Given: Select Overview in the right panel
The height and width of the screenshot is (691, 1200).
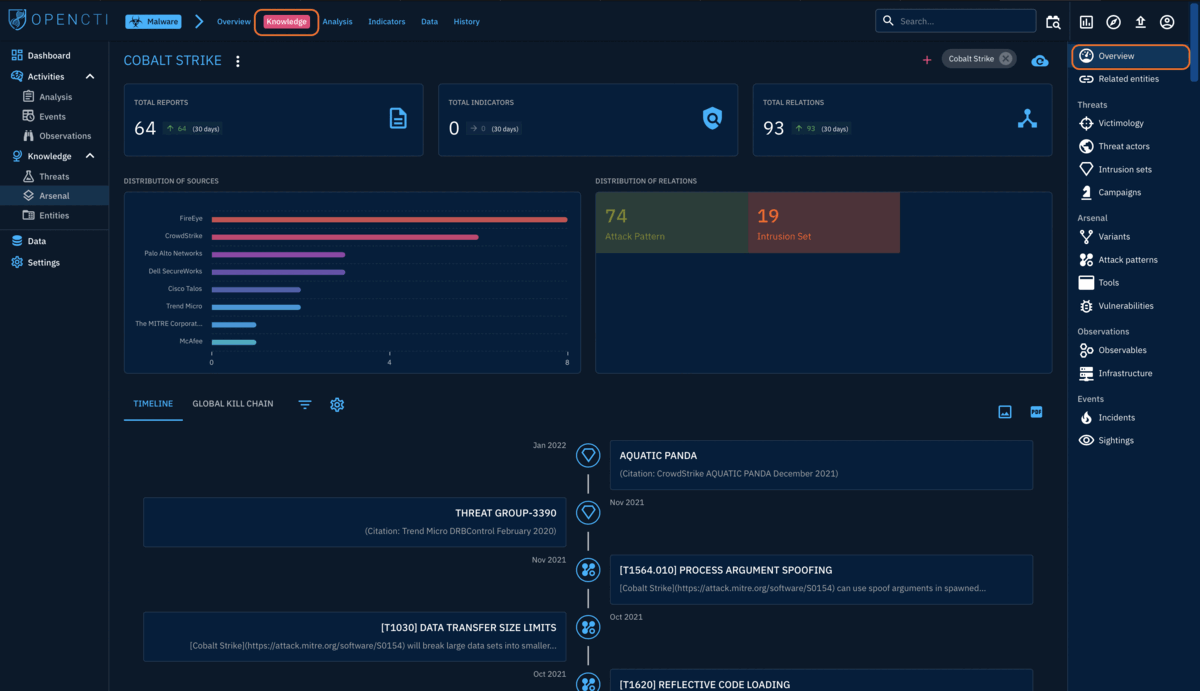Looking at the screenshot, I should 1131,56.
